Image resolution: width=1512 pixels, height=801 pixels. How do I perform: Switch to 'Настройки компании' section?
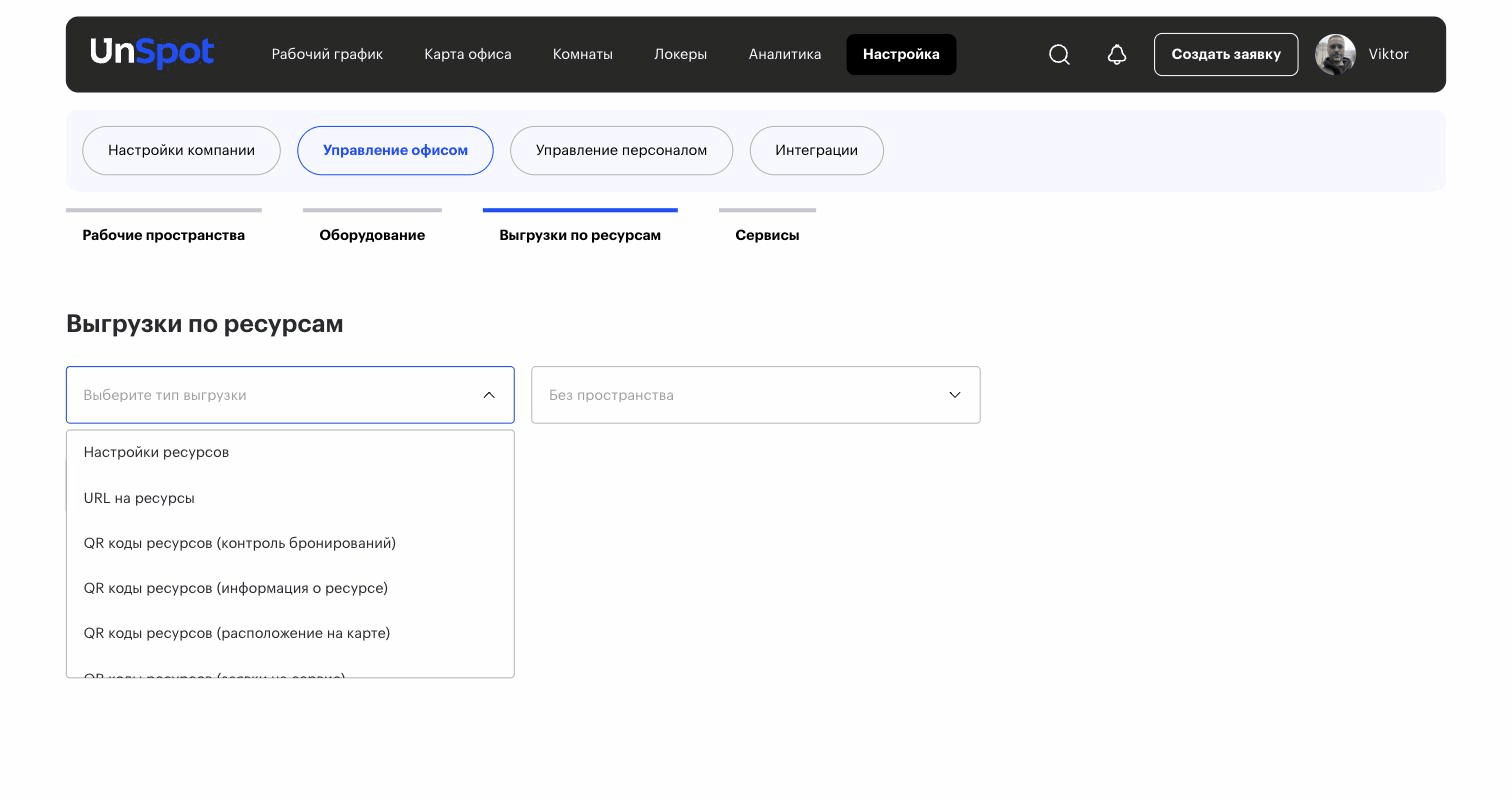[181, 151]
